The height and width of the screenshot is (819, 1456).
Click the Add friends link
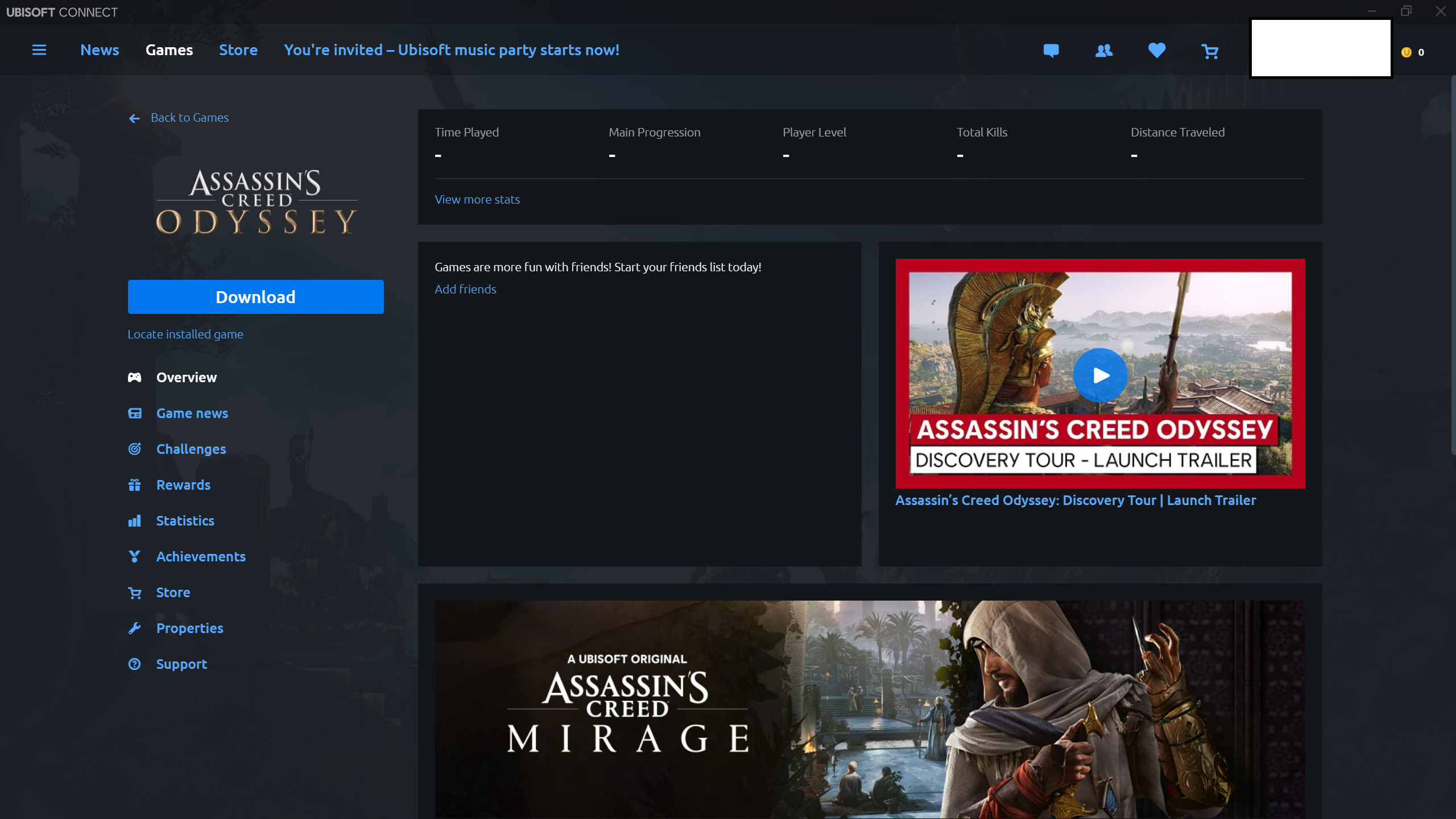464,289
